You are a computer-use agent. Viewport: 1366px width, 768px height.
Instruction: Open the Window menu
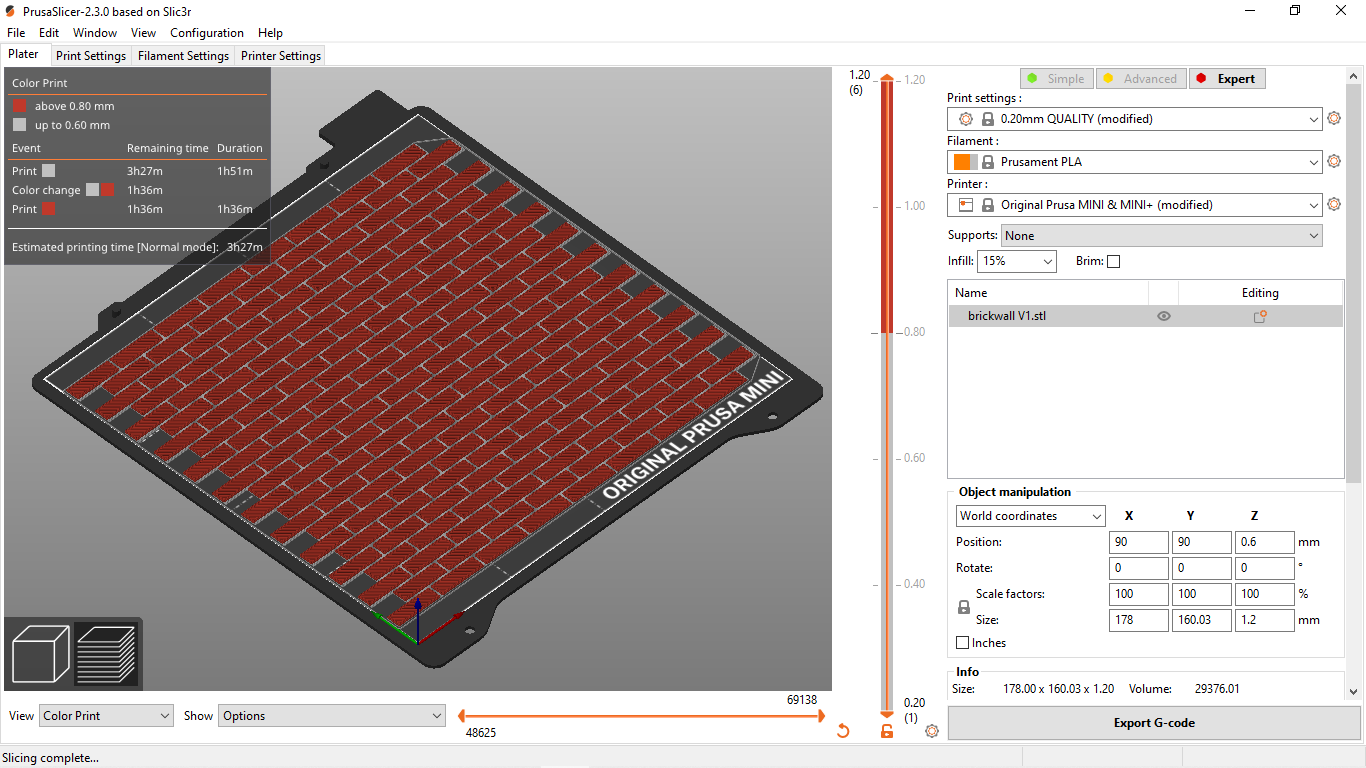(x=95, y=33)
